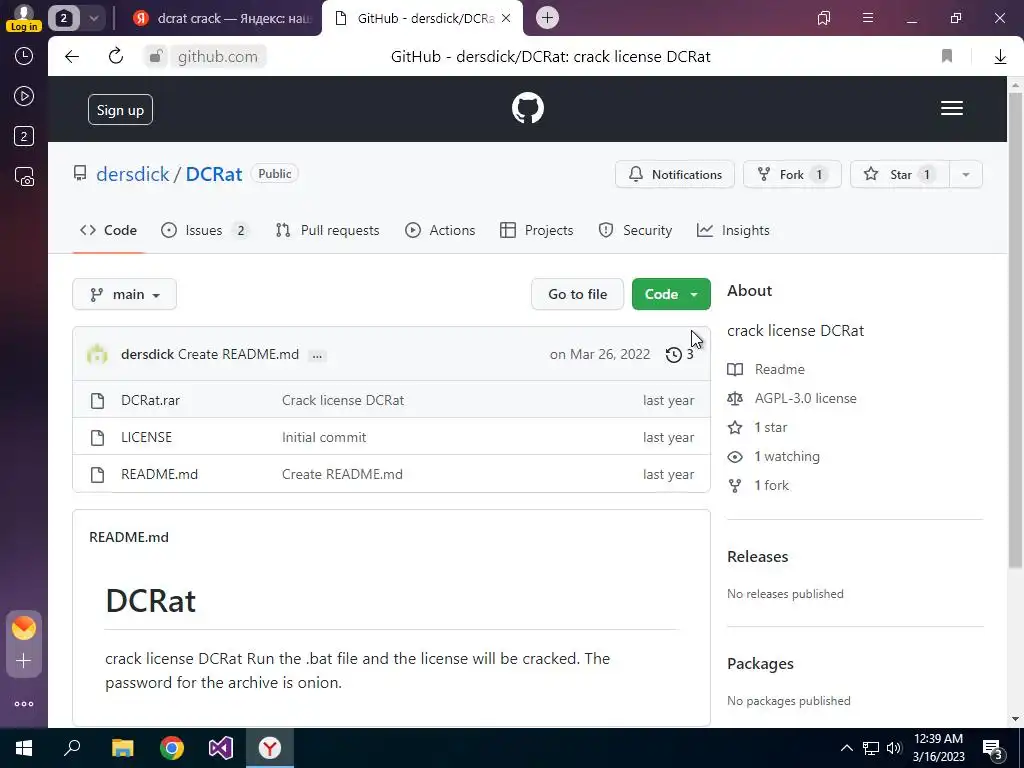Viewport: 1024px width, 768px height.
Task: View commit history clock icon showing 3
Action: (x=679, y=355)
